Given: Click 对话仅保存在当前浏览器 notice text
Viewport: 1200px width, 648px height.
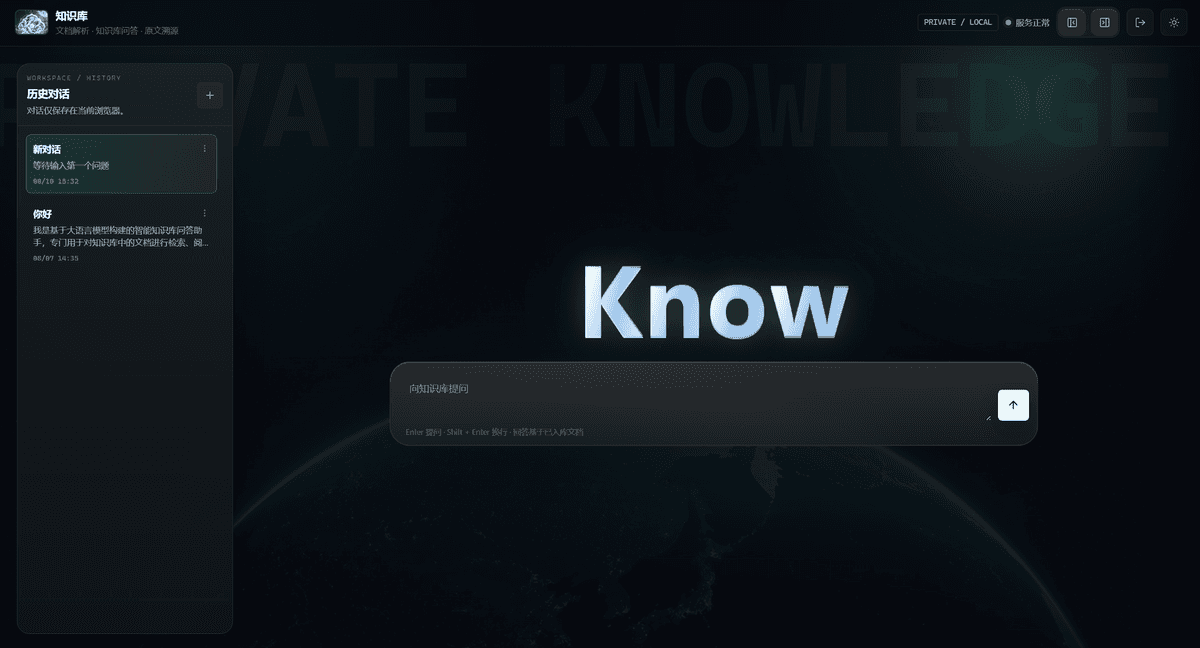Looking at the screenshot, I should [x=76, y=110].
